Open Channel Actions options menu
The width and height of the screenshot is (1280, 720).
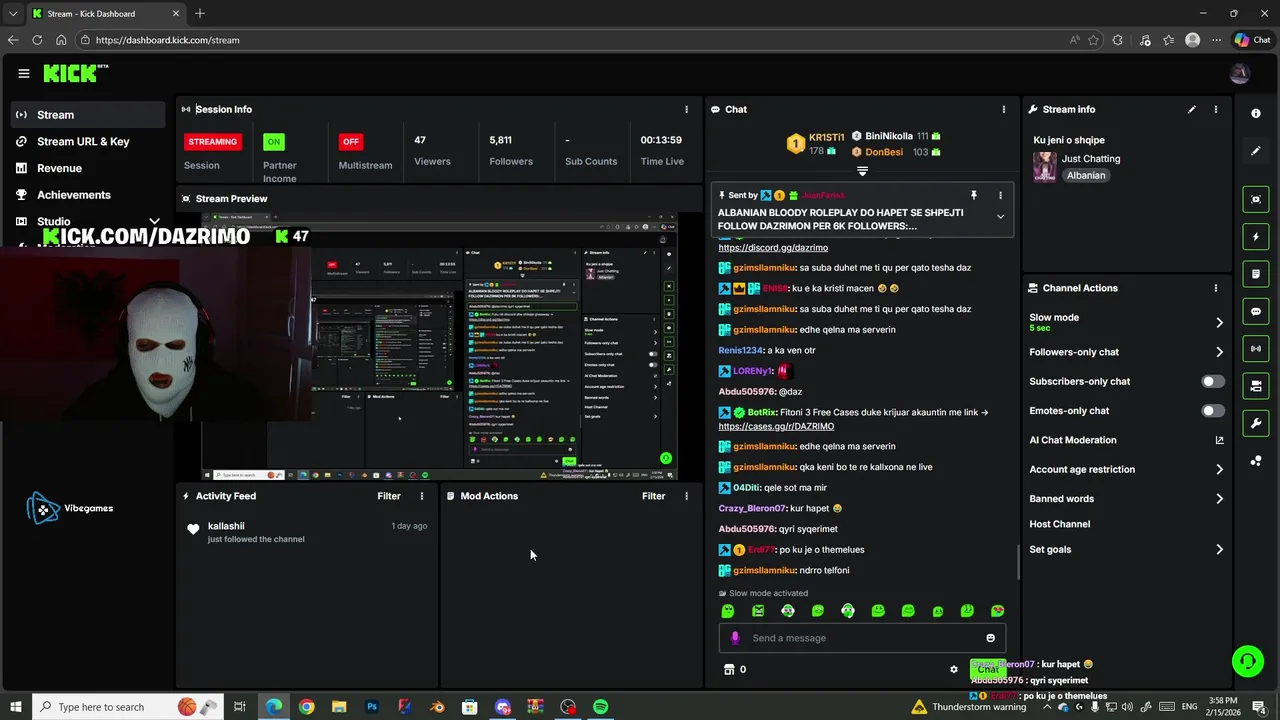(1216, 288)
